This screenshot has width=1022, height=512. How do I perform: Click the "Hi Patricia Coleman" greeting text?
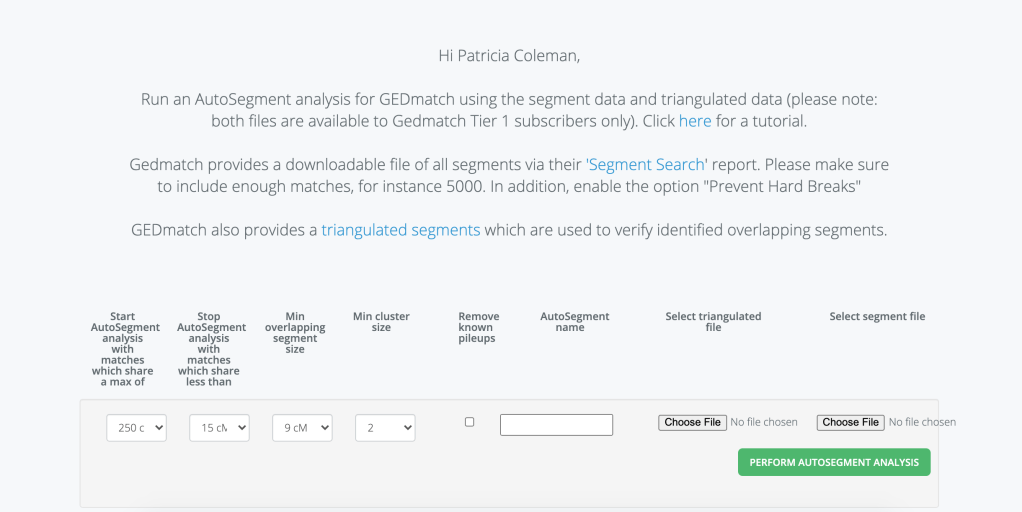tap(509, 56)
